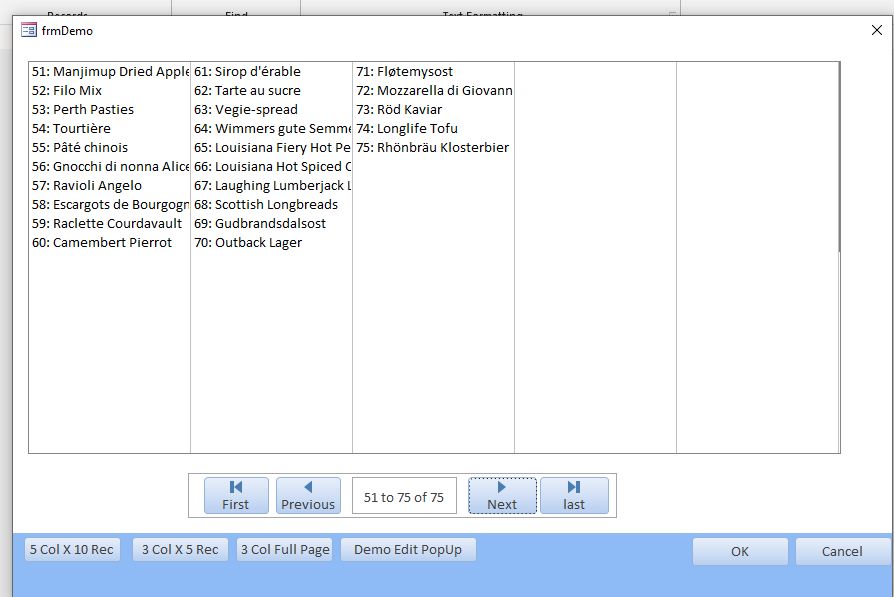Select '54: Tourtière' entry
The width and height of the screenshot is (894, 597).
click(x=109, y=128)
